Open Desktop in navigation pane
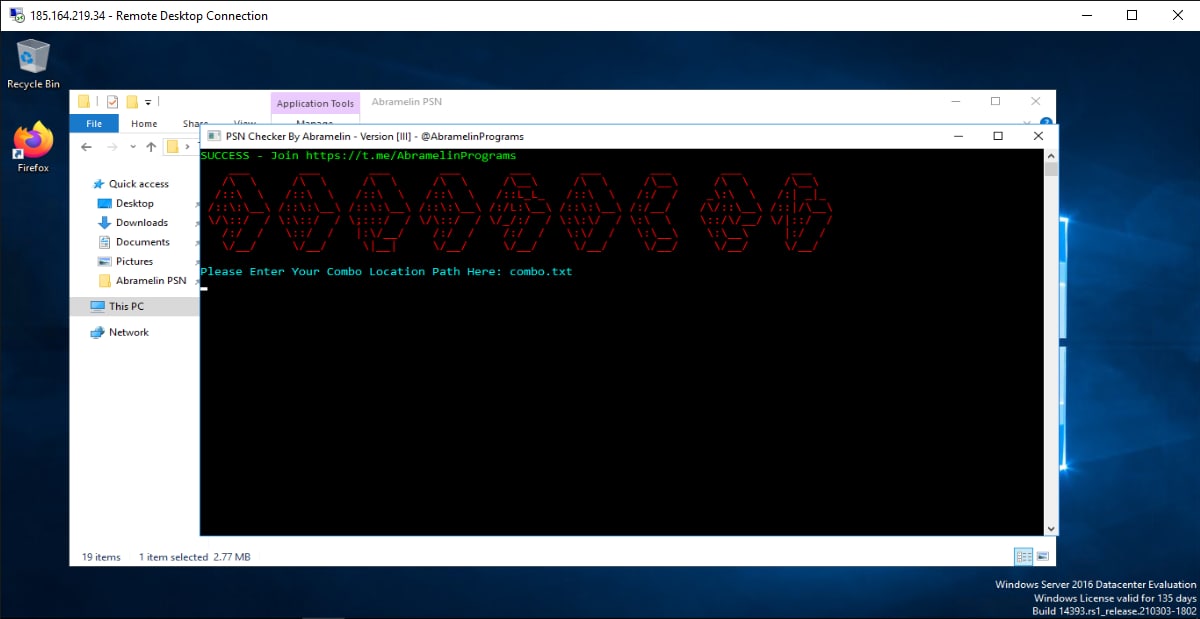The width and height of the screenshot is (1200, 619). point(135,203)
